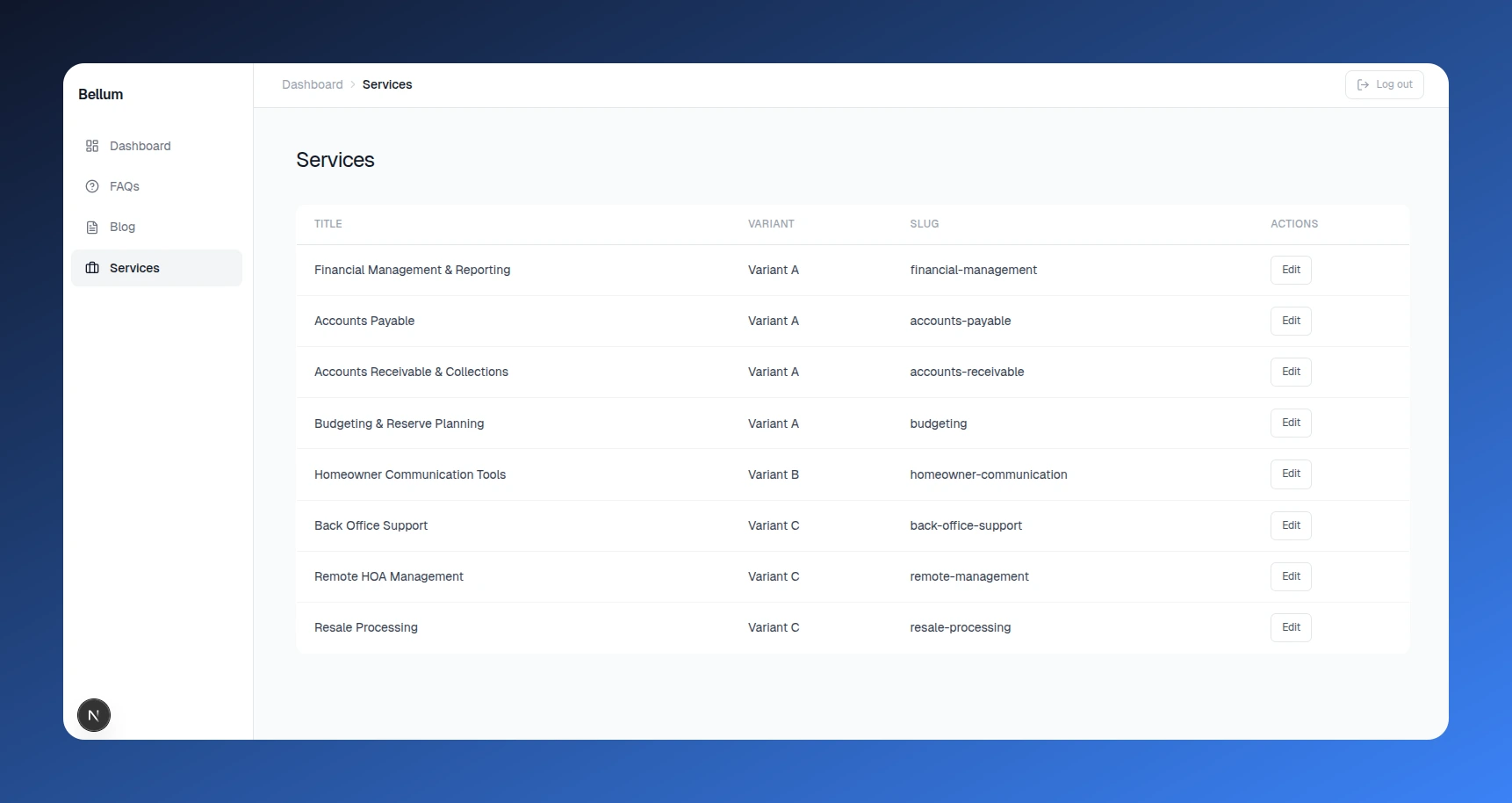Viewport: 1512px width, 803px height.
Task: Edit Financial Management & Reporting service
Action: coord(1291,270)
